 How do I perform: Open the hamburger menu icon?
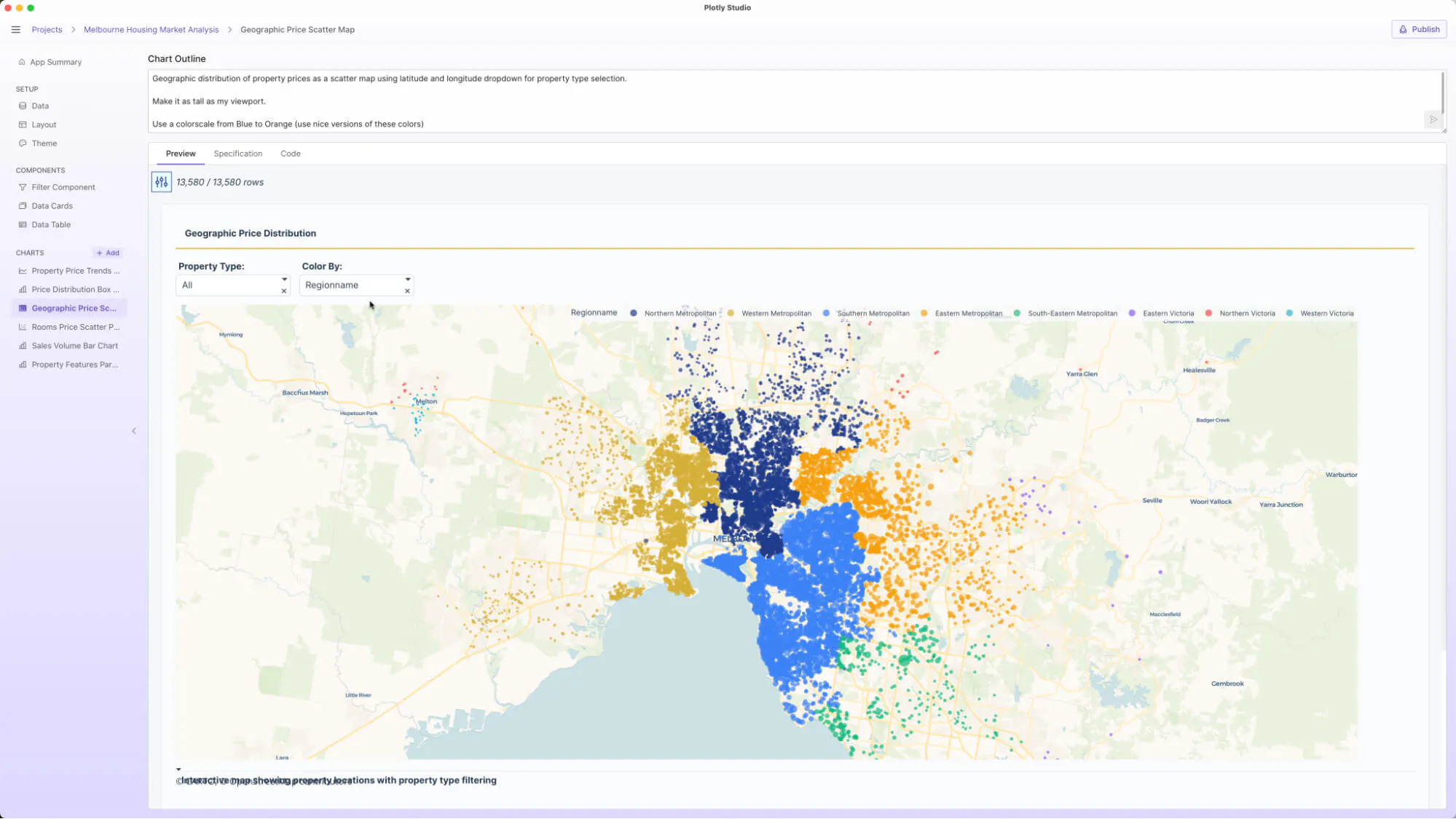tap(15, 30)
